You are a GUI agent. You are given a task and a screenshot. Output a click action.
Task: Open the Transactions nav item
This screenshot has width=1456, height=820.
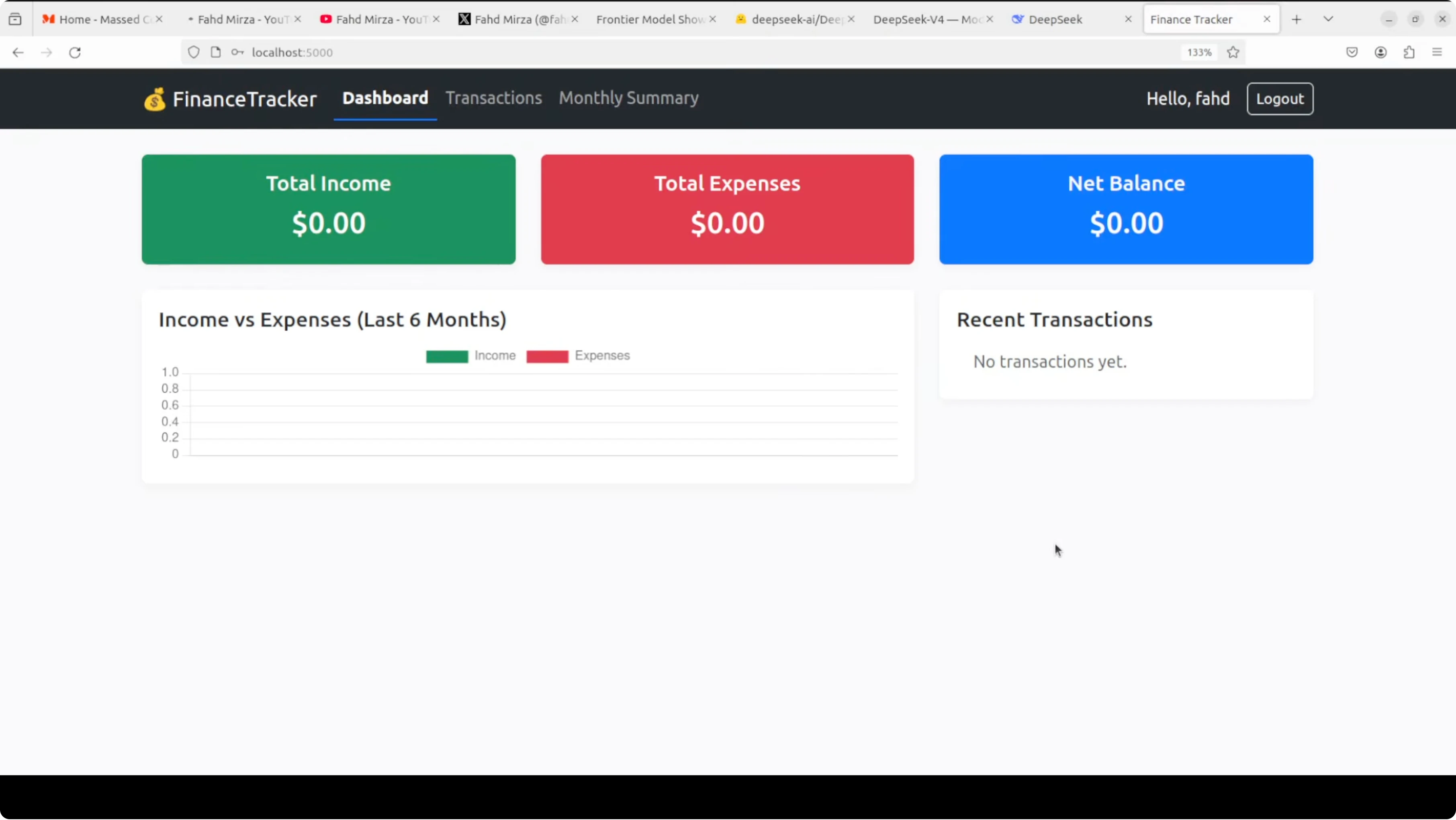pyautogui.click(x=493, y=98)
